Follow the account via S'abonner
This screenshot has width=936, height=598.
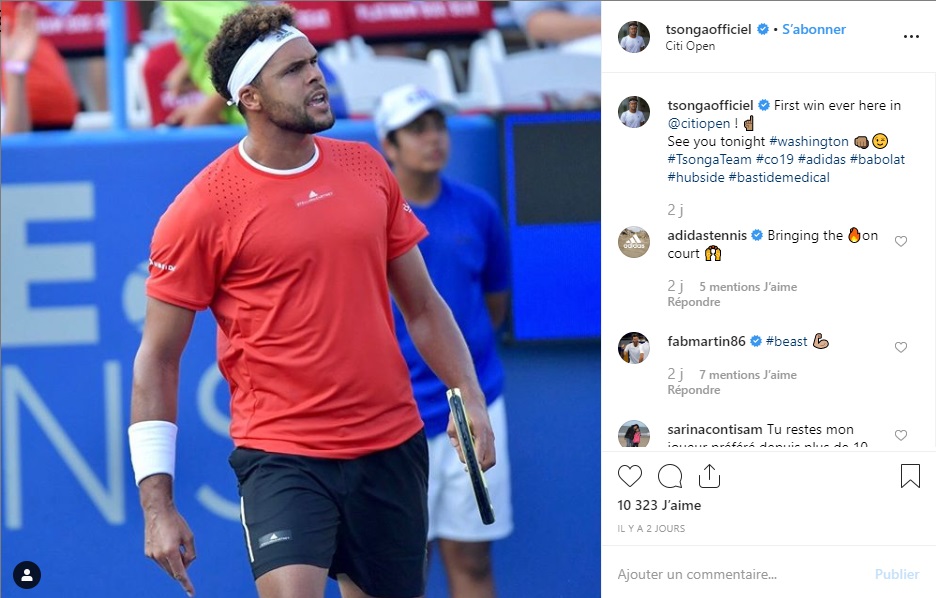[x=814, y=29]
